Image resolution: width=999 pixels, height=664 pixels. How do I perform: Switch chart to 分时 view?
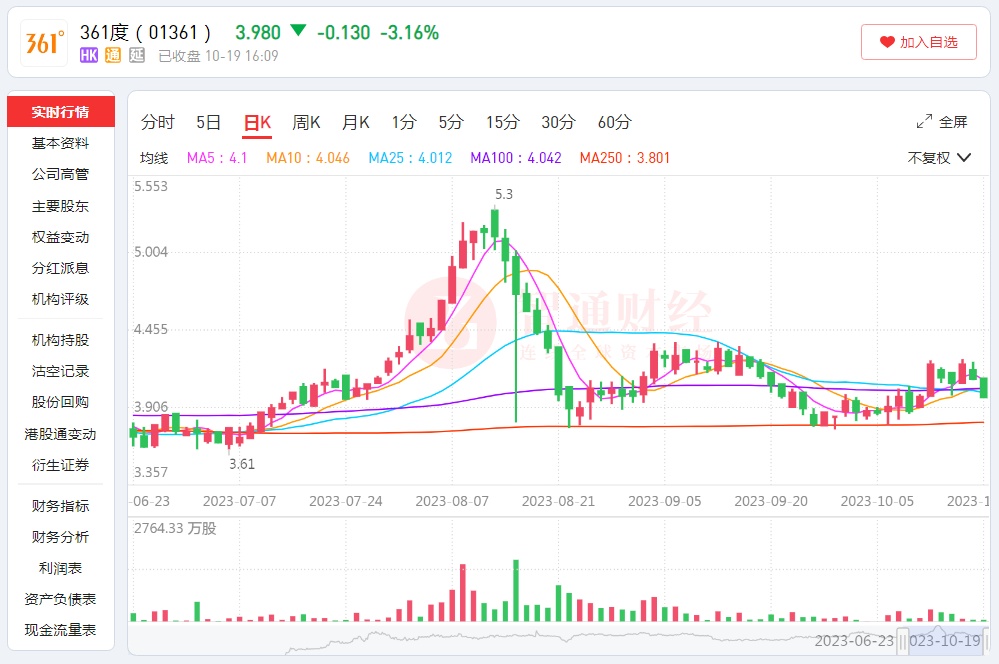pyautogui.click(x=157, y=122)
